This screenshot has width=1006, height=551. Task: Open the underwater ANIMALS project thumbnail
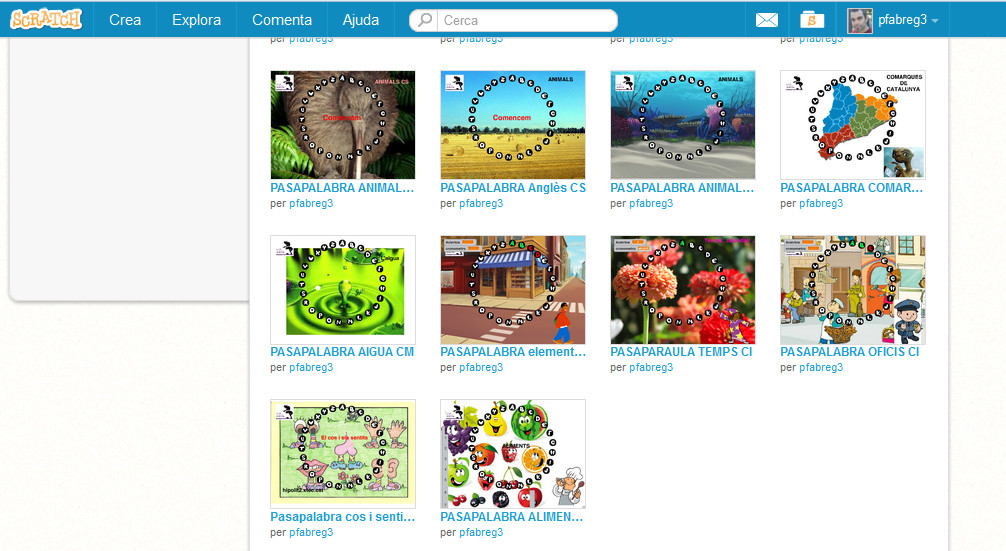click(x=683, y=125)
